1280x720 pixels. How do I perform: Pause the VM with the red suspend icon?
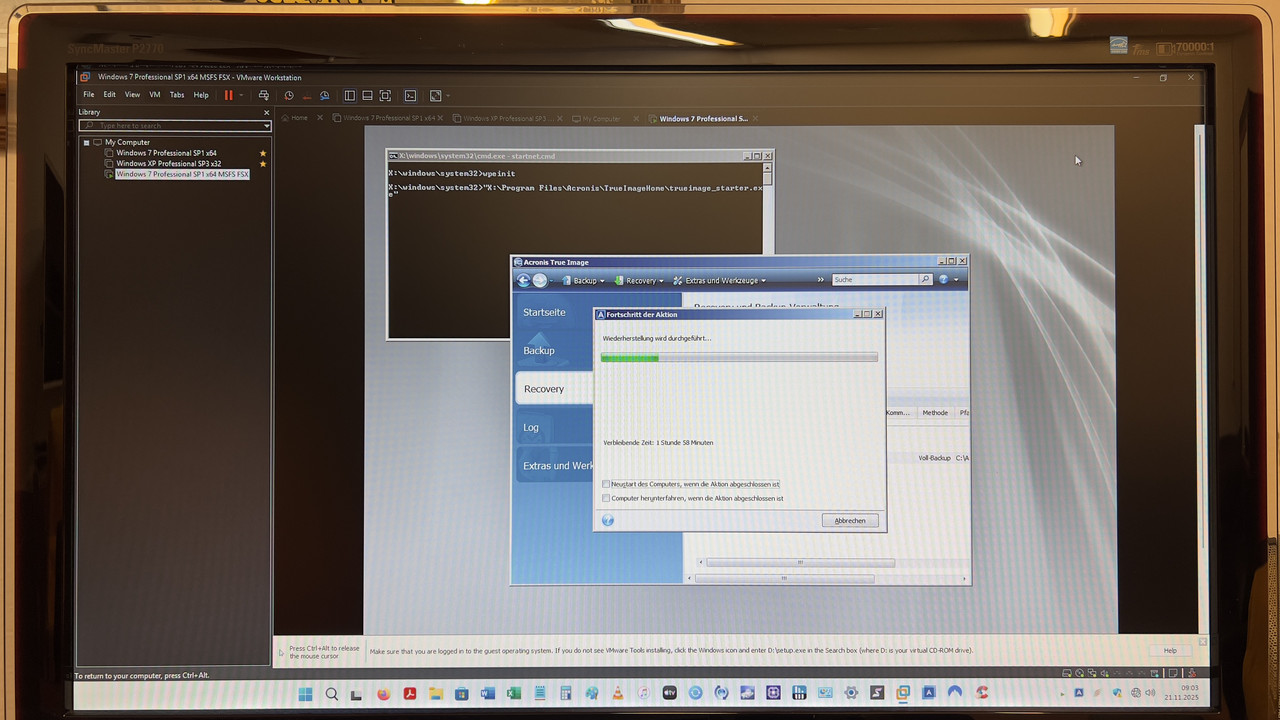(228, 95)
